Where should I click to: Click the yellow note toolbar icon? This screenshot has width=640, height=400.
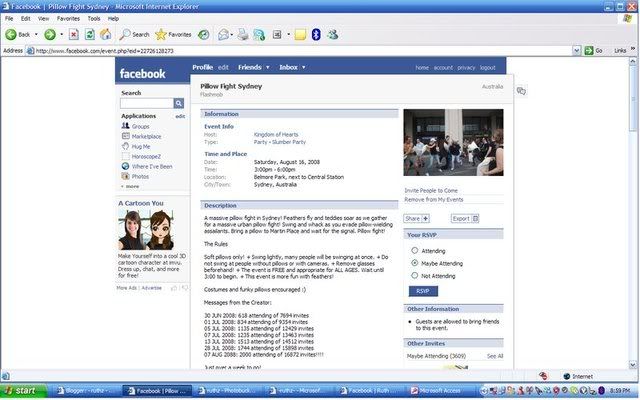click(300, 35)
